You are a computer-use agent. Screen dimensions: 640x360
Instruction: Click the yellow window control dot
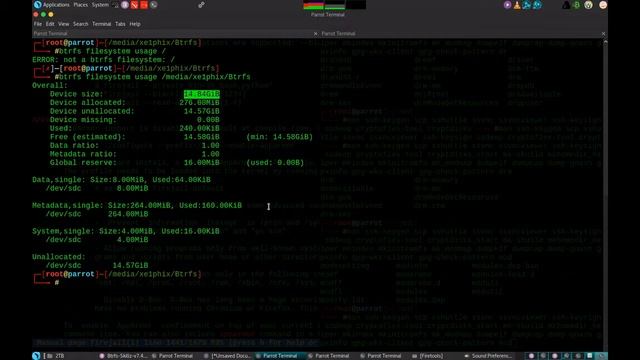point(51,14)
